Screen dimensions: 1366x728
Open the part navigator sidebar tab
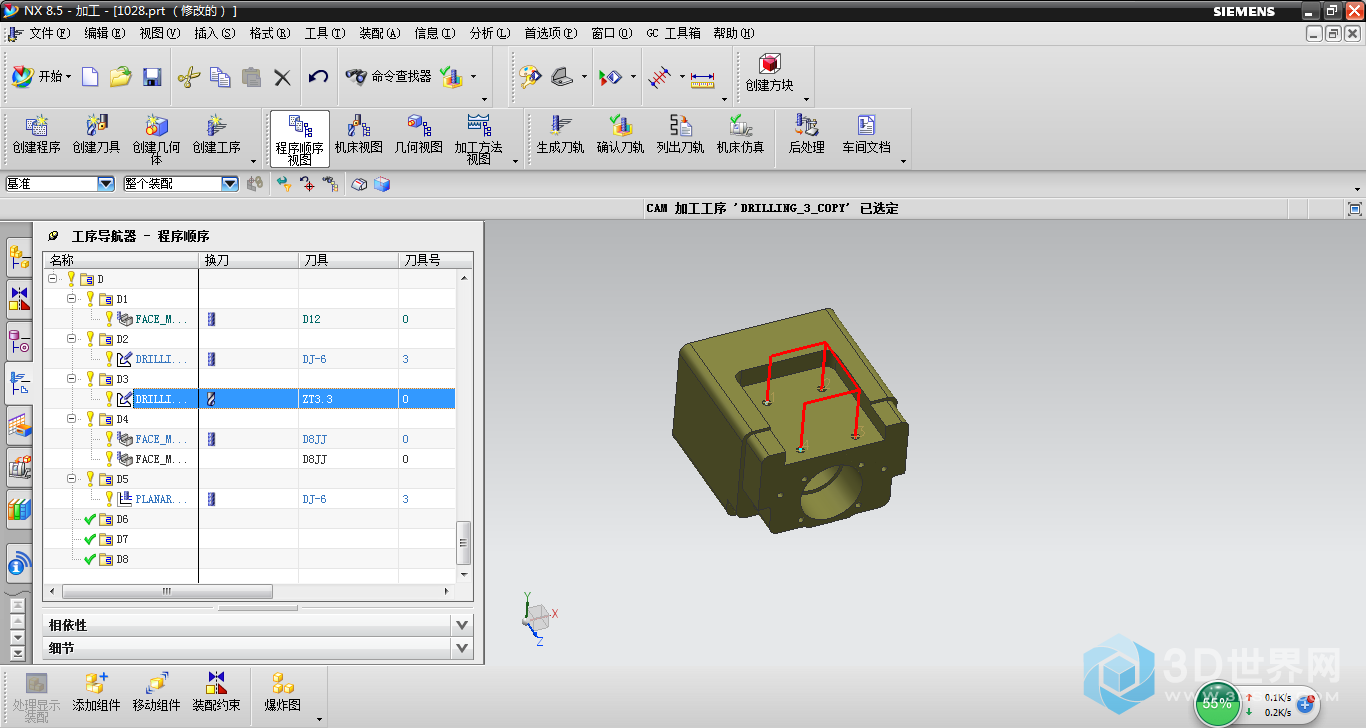(19, 339)
